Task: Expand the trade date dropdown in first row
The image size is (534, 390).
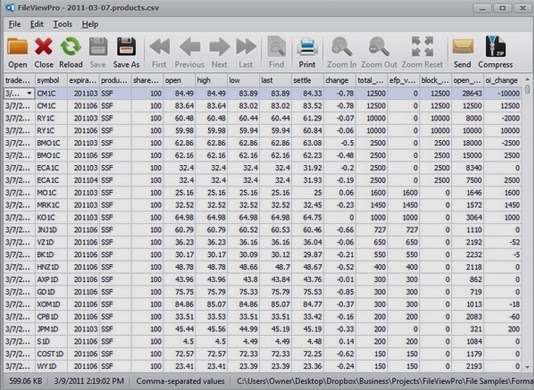Action: pos(29,93)
